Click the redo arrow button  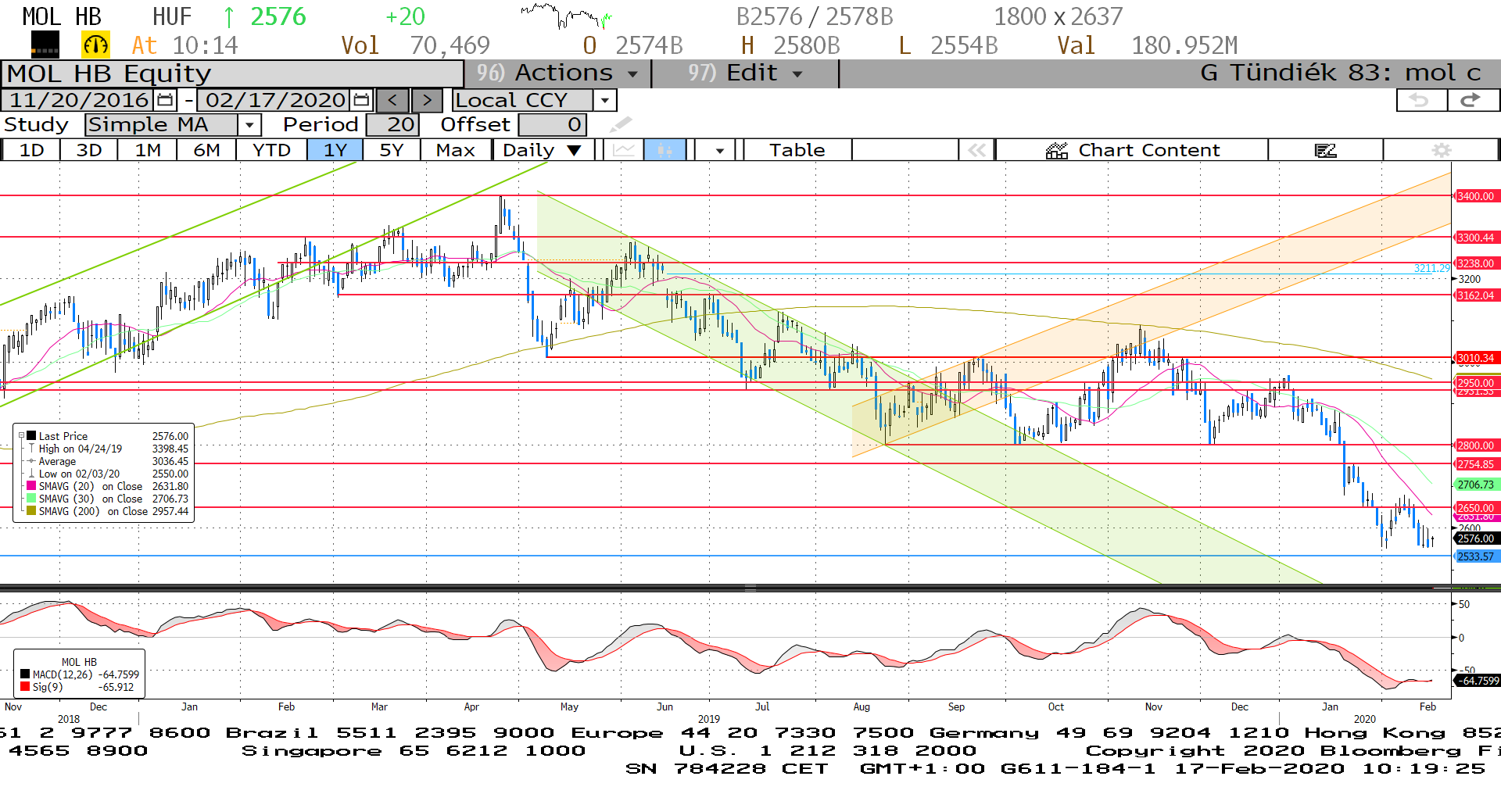pyautogui.click(x=1472, y=100)
